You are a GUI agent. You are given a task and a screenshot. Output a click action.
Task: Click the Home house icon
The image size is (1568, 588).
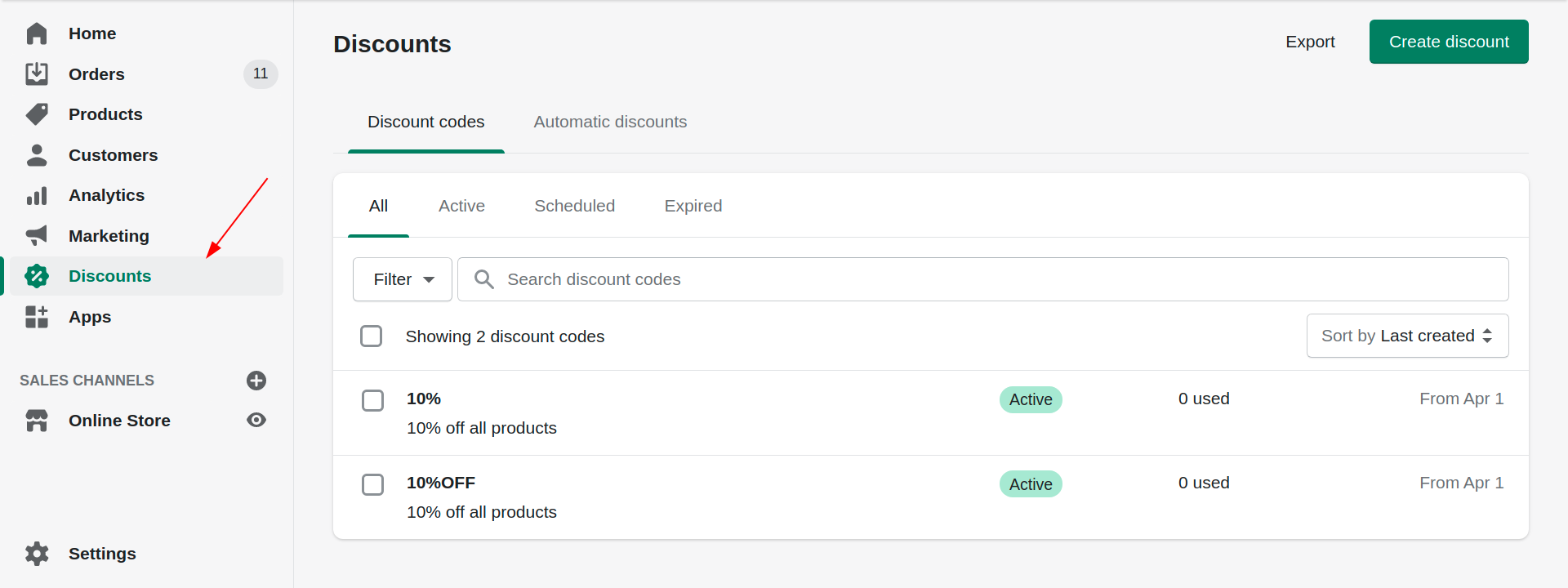37,33
